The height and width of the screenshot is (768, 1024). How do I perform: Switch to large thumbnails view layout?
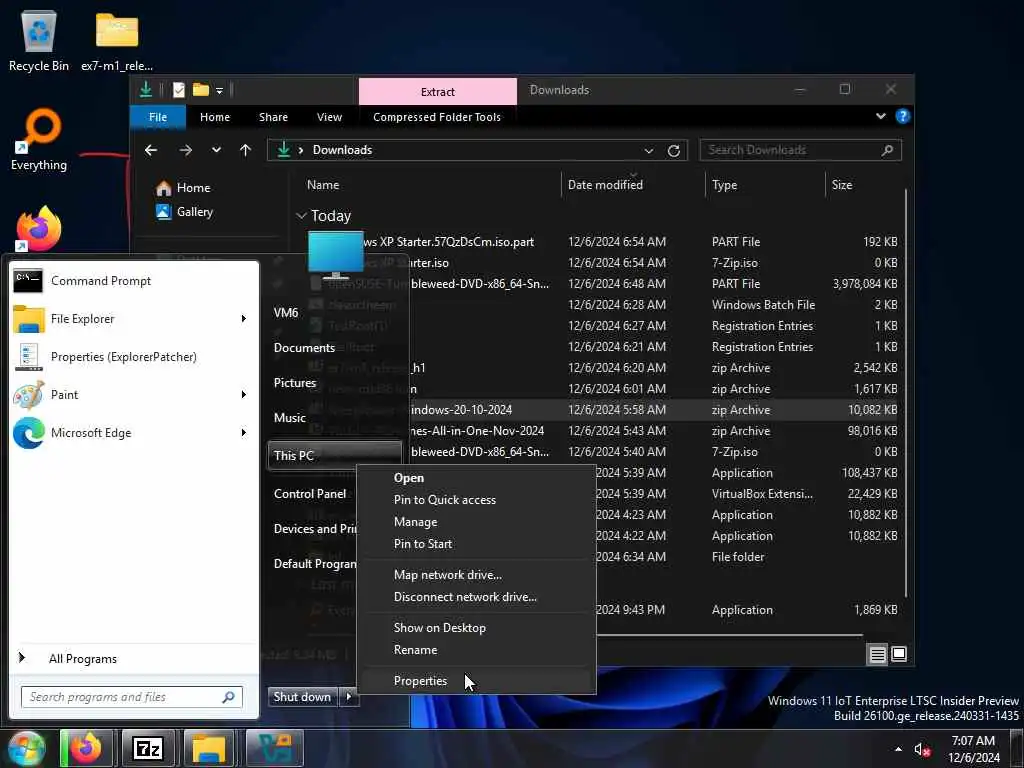tap(899, 654)
